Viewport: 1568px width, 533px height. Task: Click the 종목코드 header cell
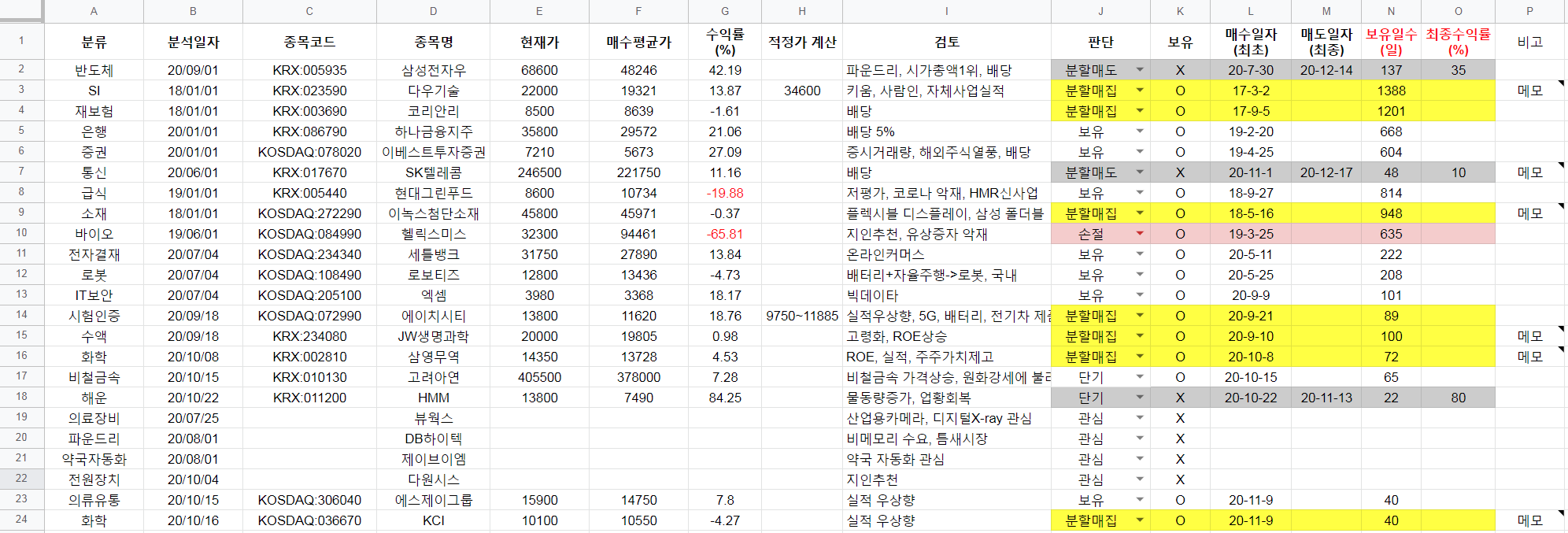click(309, 42)
